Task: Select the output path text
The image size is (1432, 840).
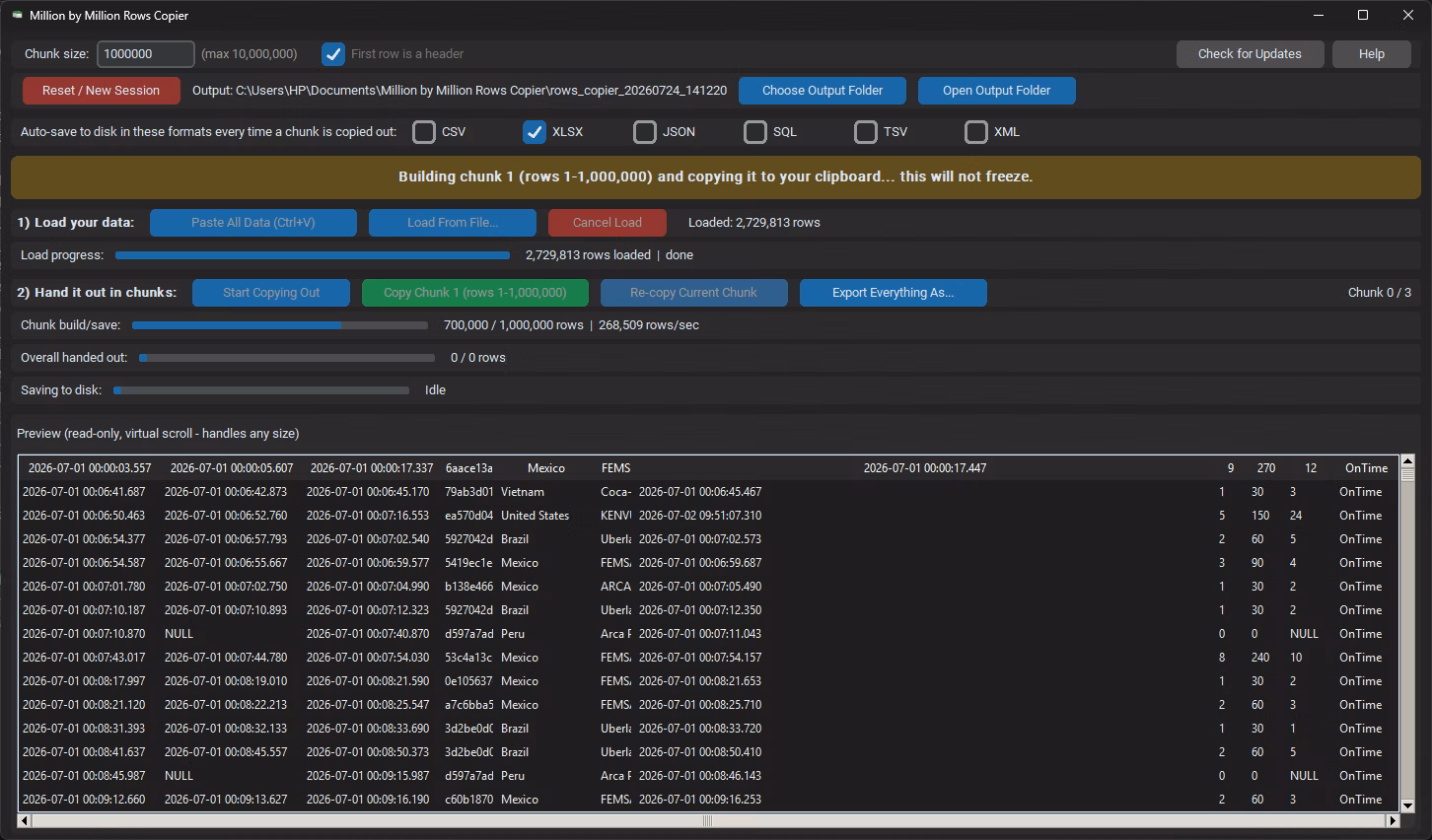Action: (460, 91)
